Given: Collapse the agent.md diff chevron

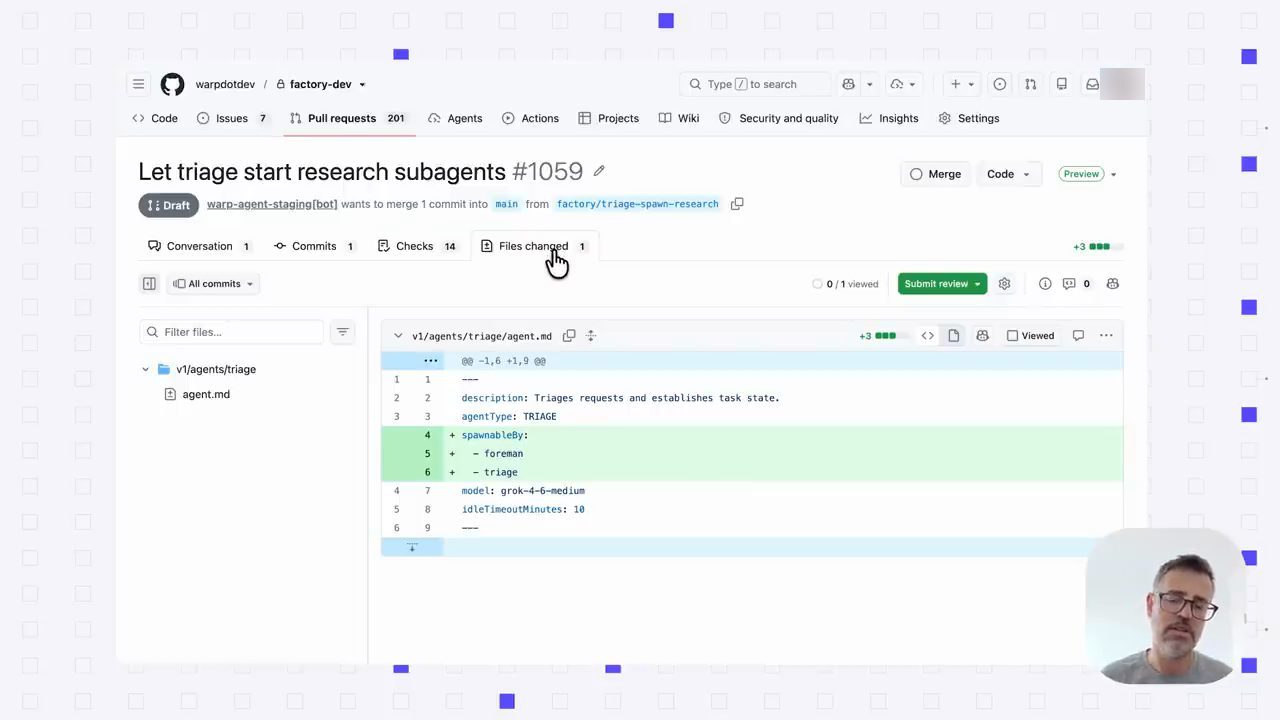Looking at the screenshot, I should [x=398, y=336].
